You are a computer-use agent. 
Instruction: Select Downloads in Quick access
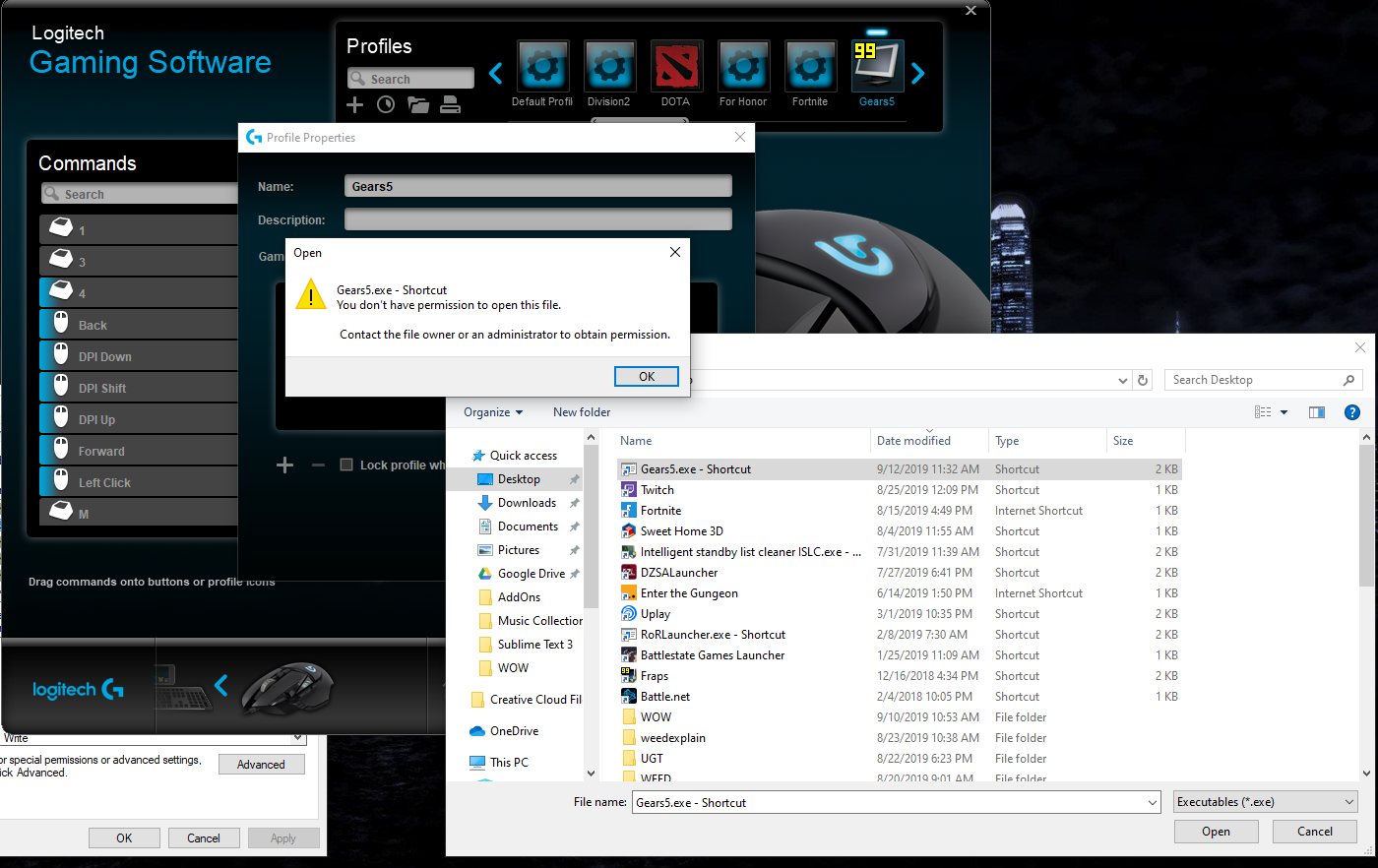527,503
